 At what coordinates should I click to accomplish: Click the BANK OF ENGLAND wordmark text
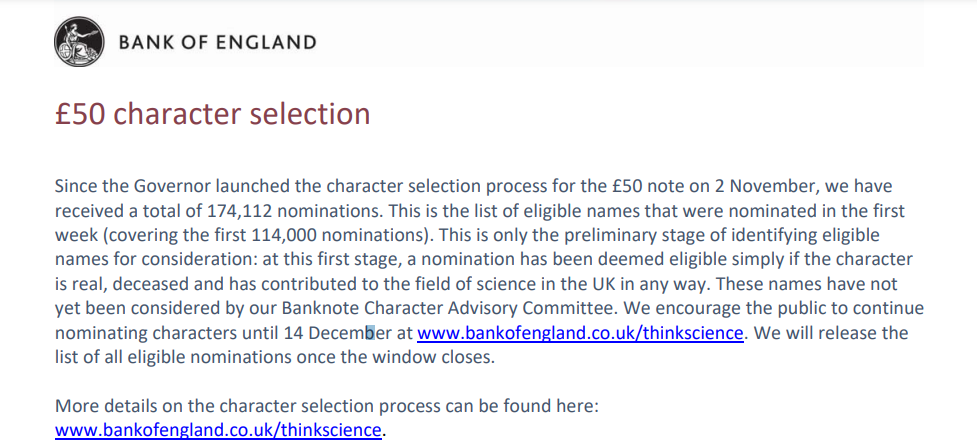217,42
